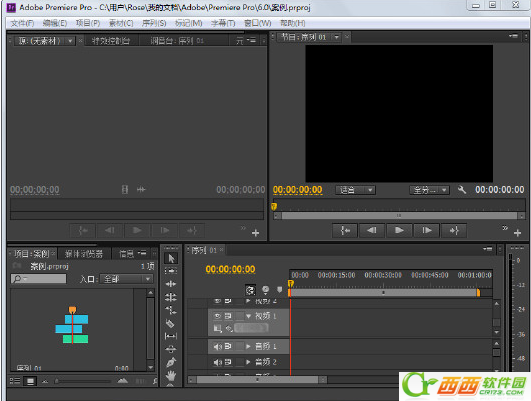Screen dimensions: 531x401
Task: Select the Razor tool
Action: tap(170, 323)
